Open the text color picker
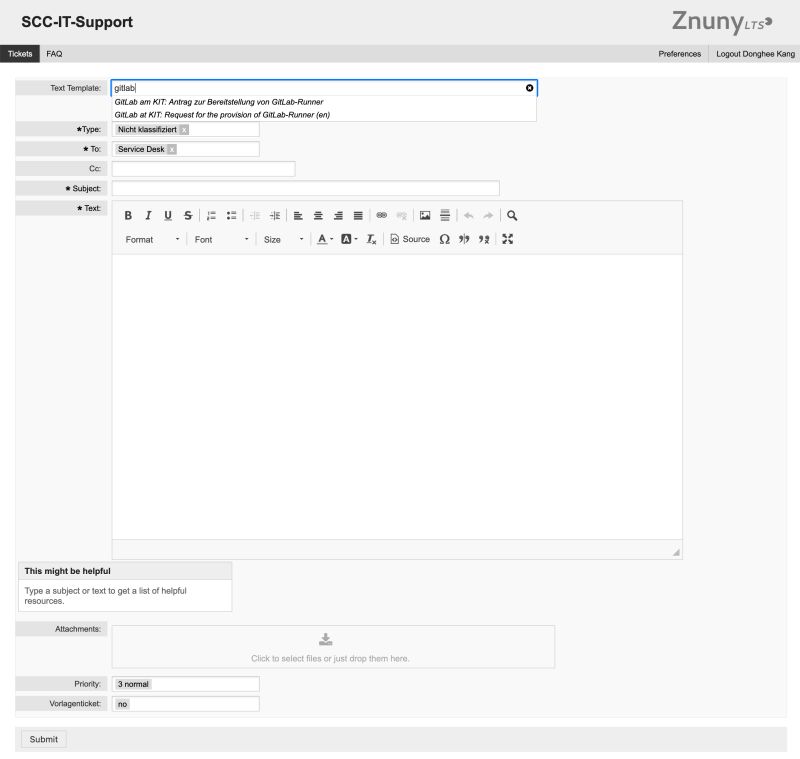This screenshot has width=800, height=759. pos(325,239)
